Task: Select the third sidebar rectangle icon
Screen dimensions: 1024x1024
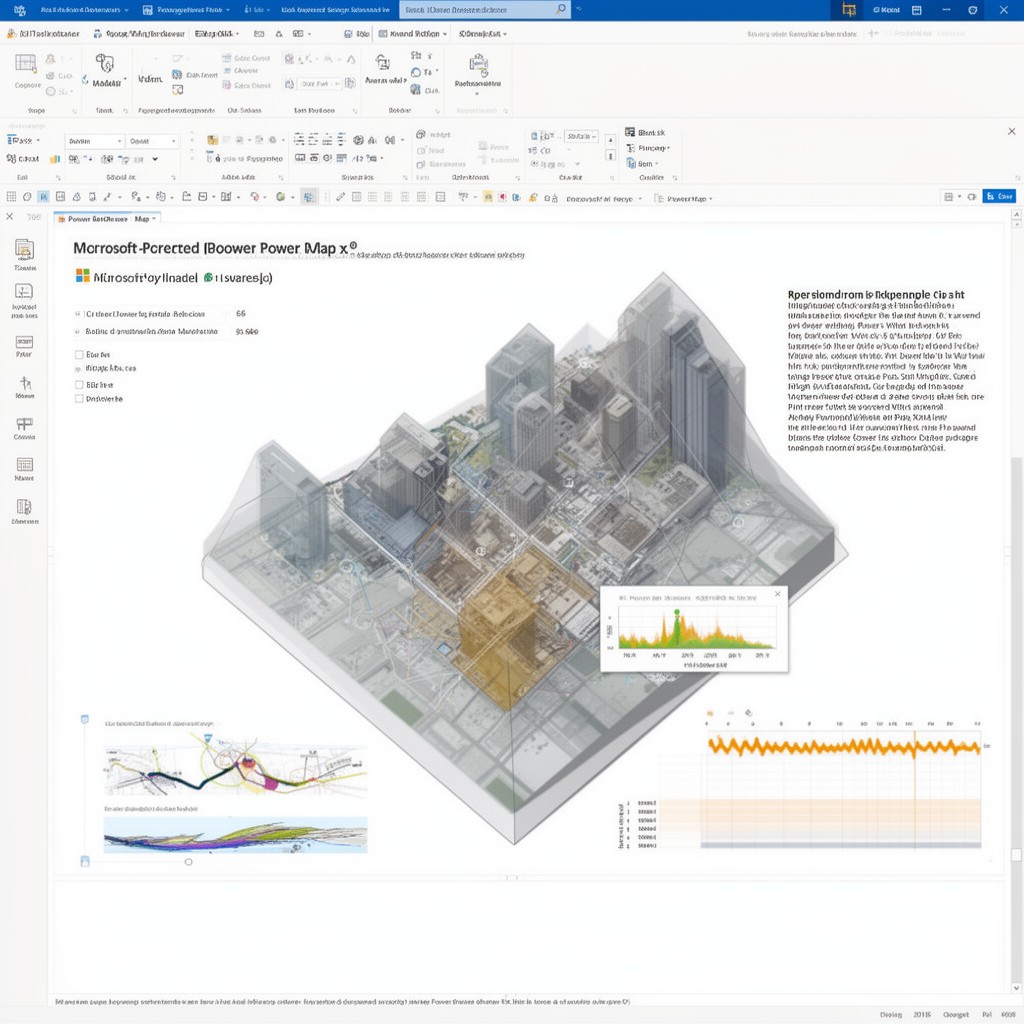Action: click(x=24, y=342)
